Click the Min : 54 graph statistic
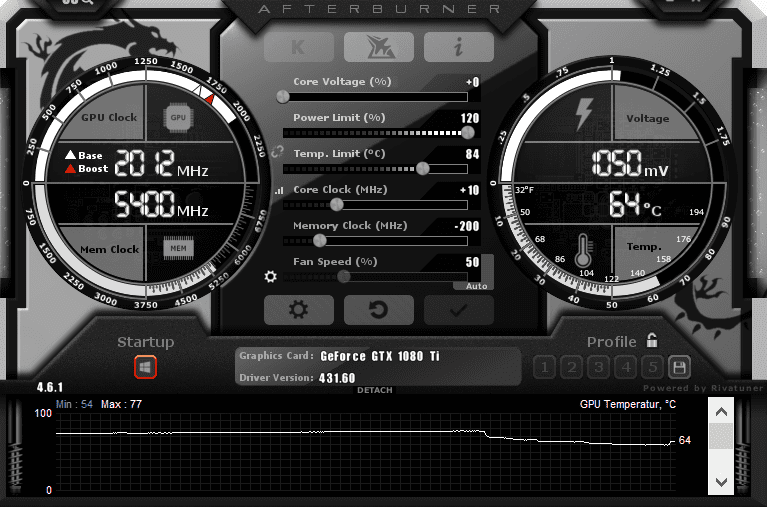Viewport: 767px width, 507px height. (x=74, y=404)
